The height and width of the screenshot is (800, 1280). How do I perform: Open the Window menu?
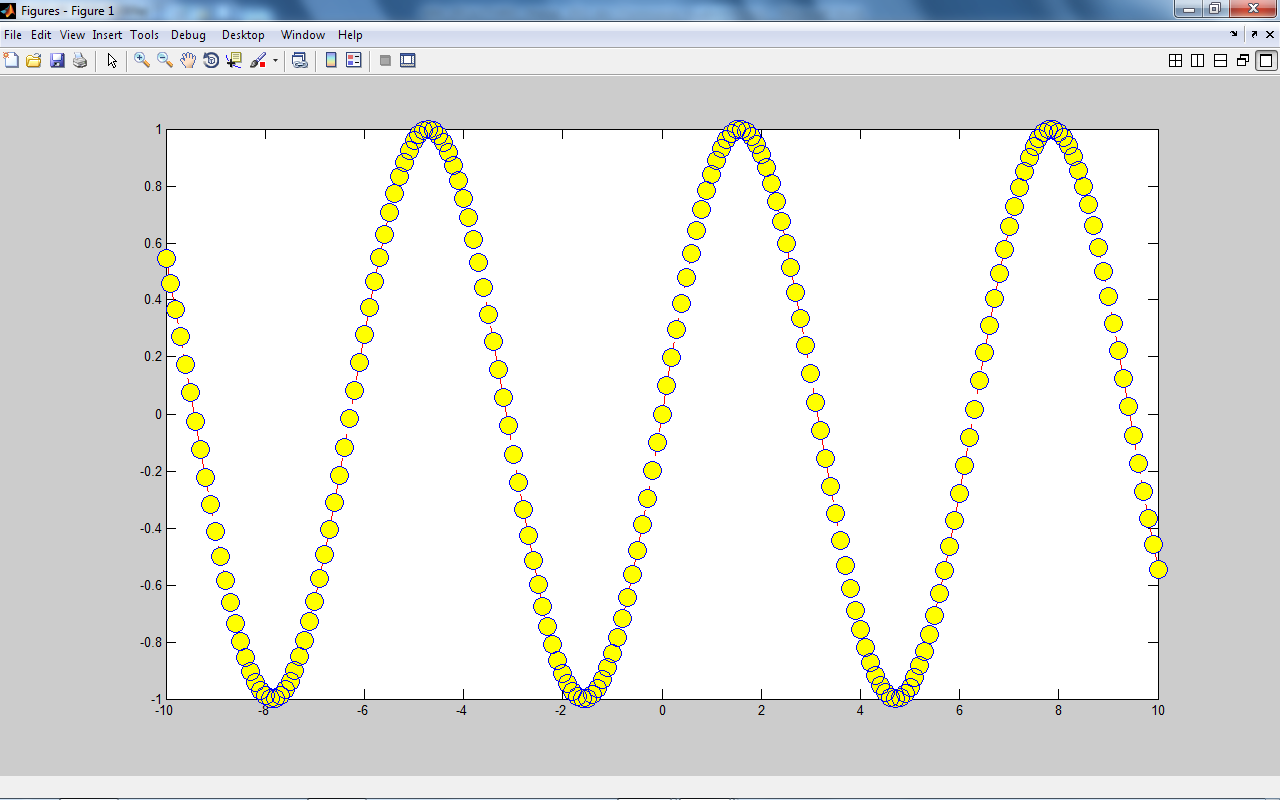[303, 35]
